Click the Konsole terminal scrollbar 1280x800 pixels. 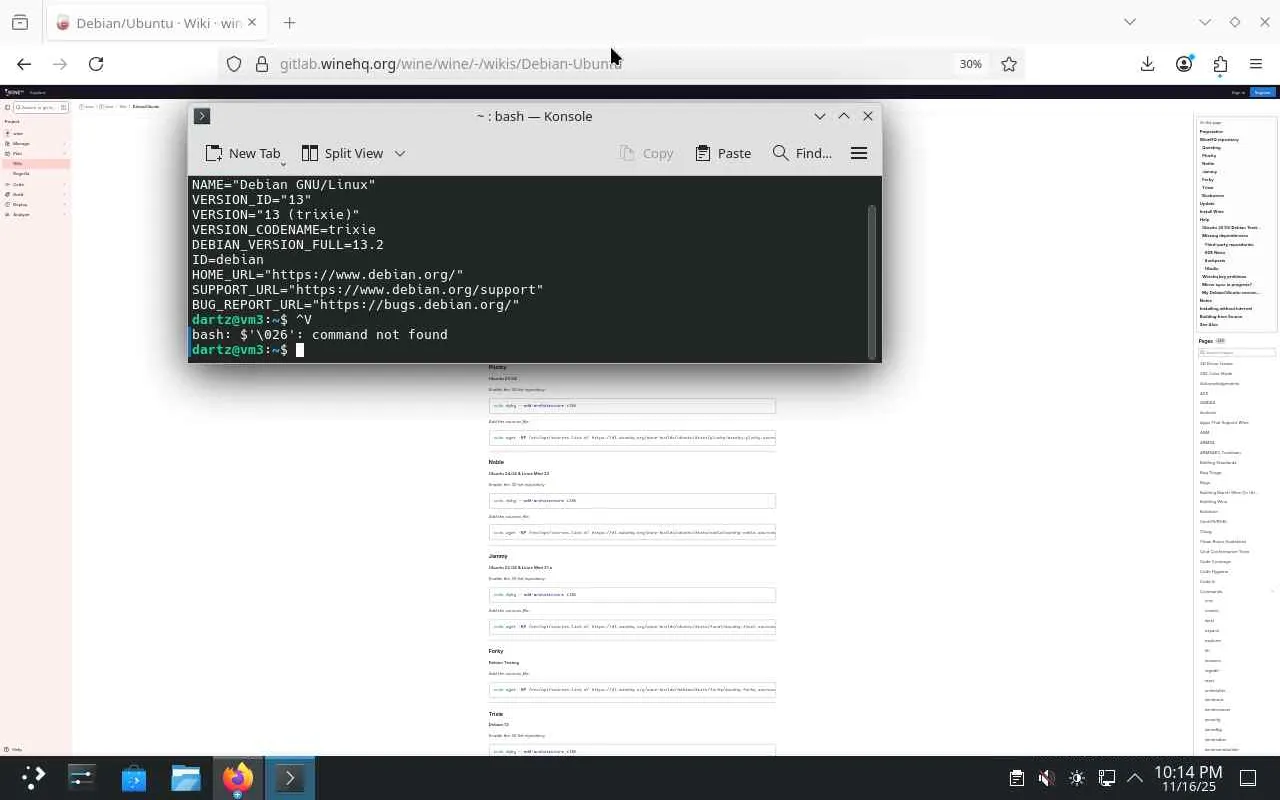click(873, 282)
